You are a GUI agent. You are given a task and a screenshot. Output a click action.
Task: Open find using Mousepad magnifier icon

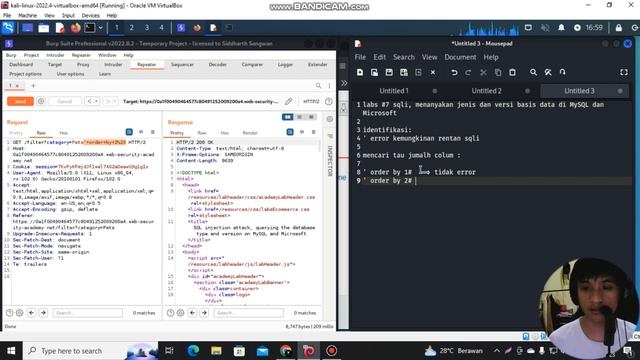533,72
